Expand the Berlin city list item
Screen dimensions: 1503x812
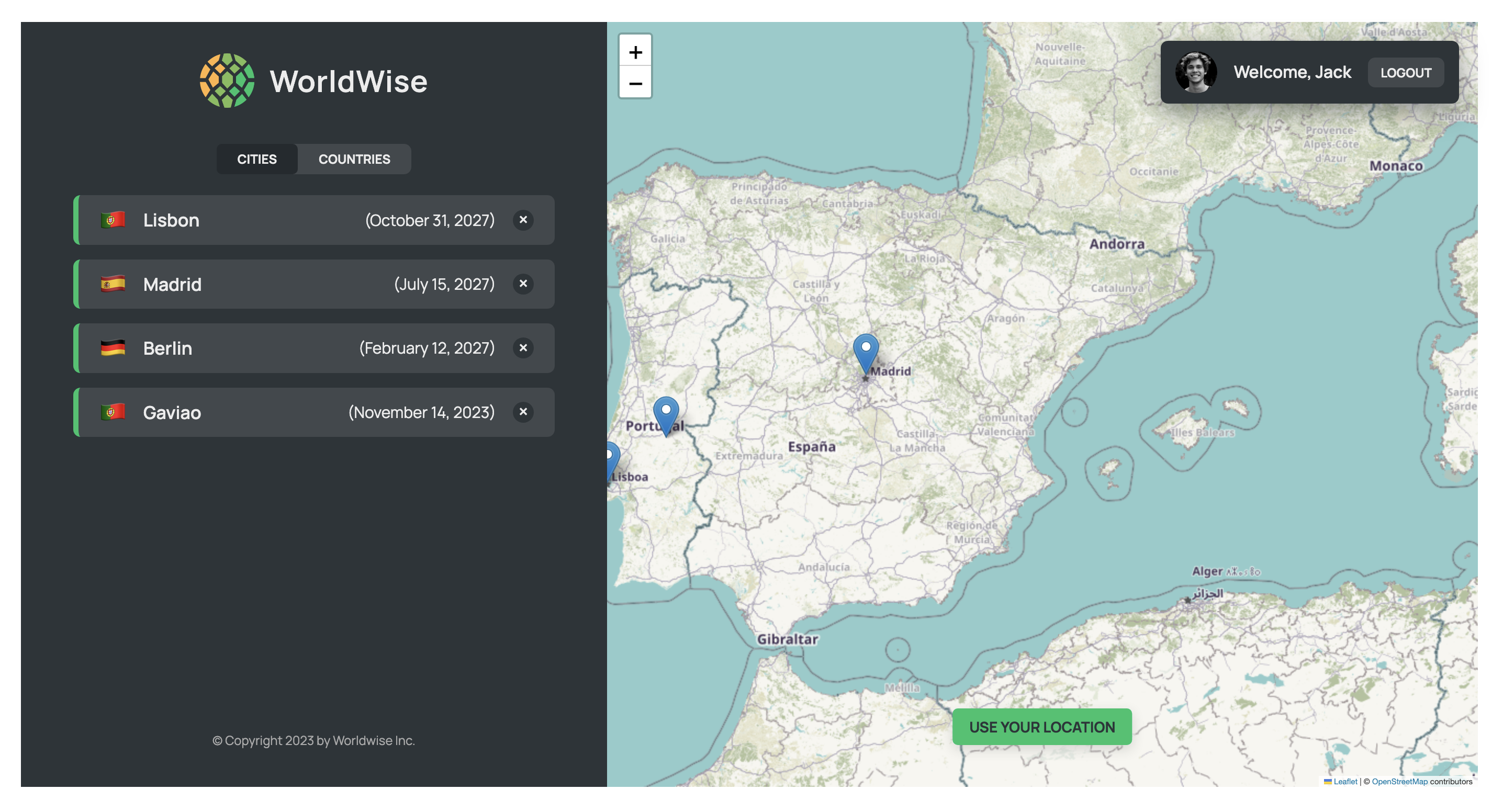click(313, 347)
